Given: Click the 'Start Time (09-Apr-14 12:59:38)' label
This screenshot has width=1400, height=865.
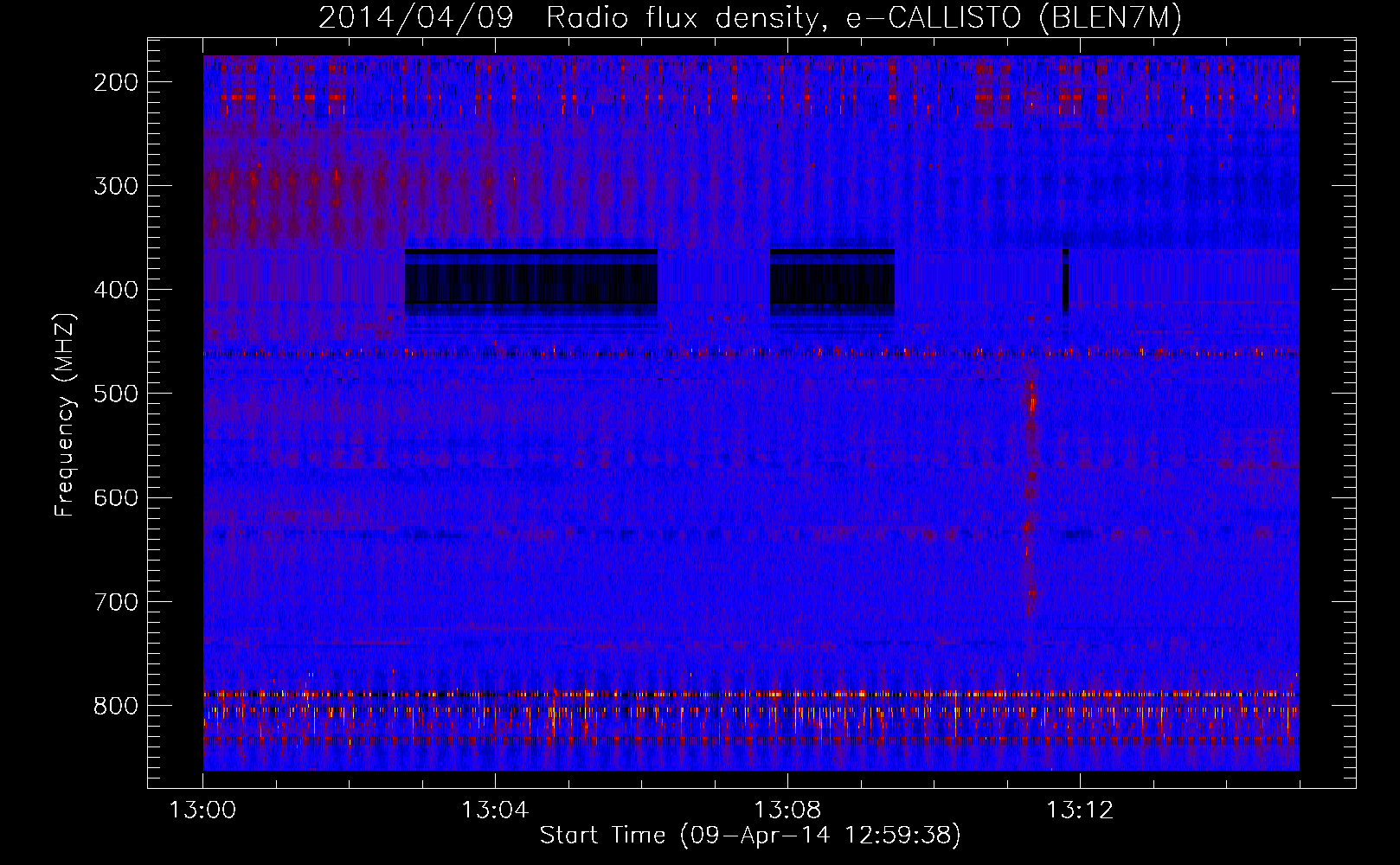Looking at the screenshot, I should point(750,836).
